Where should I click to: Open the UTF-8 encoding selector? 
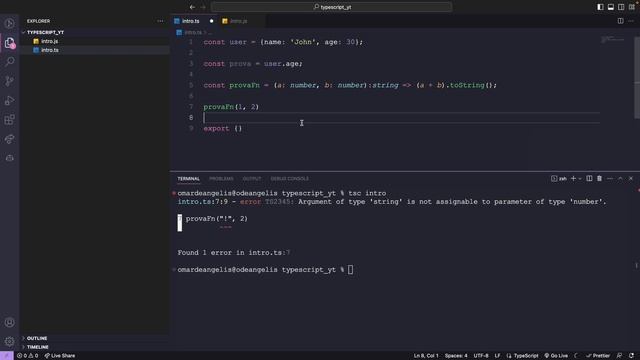tap(481, 356)
